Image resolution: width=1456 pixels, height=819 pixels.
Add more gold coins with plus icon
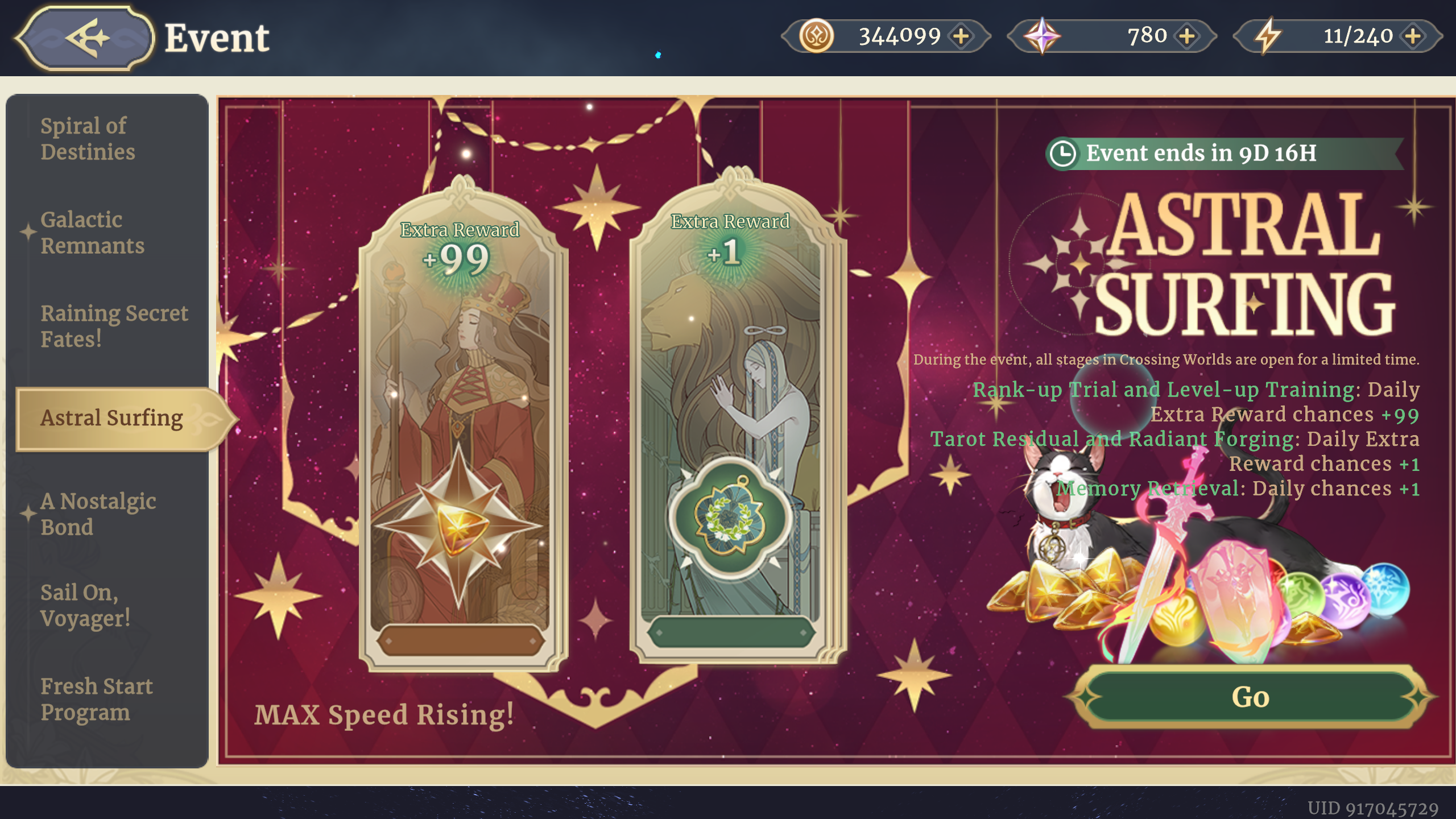(x=961, y=36)
